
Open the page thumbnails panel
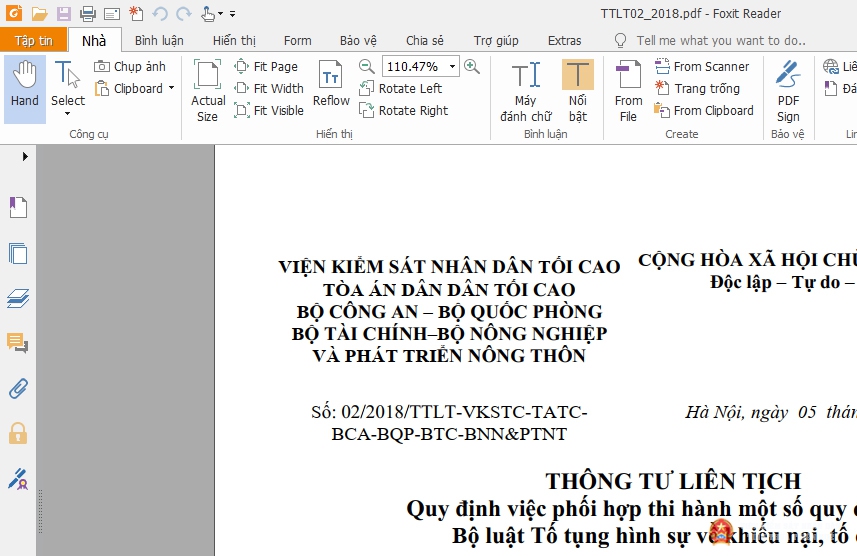tap(18, 254)
